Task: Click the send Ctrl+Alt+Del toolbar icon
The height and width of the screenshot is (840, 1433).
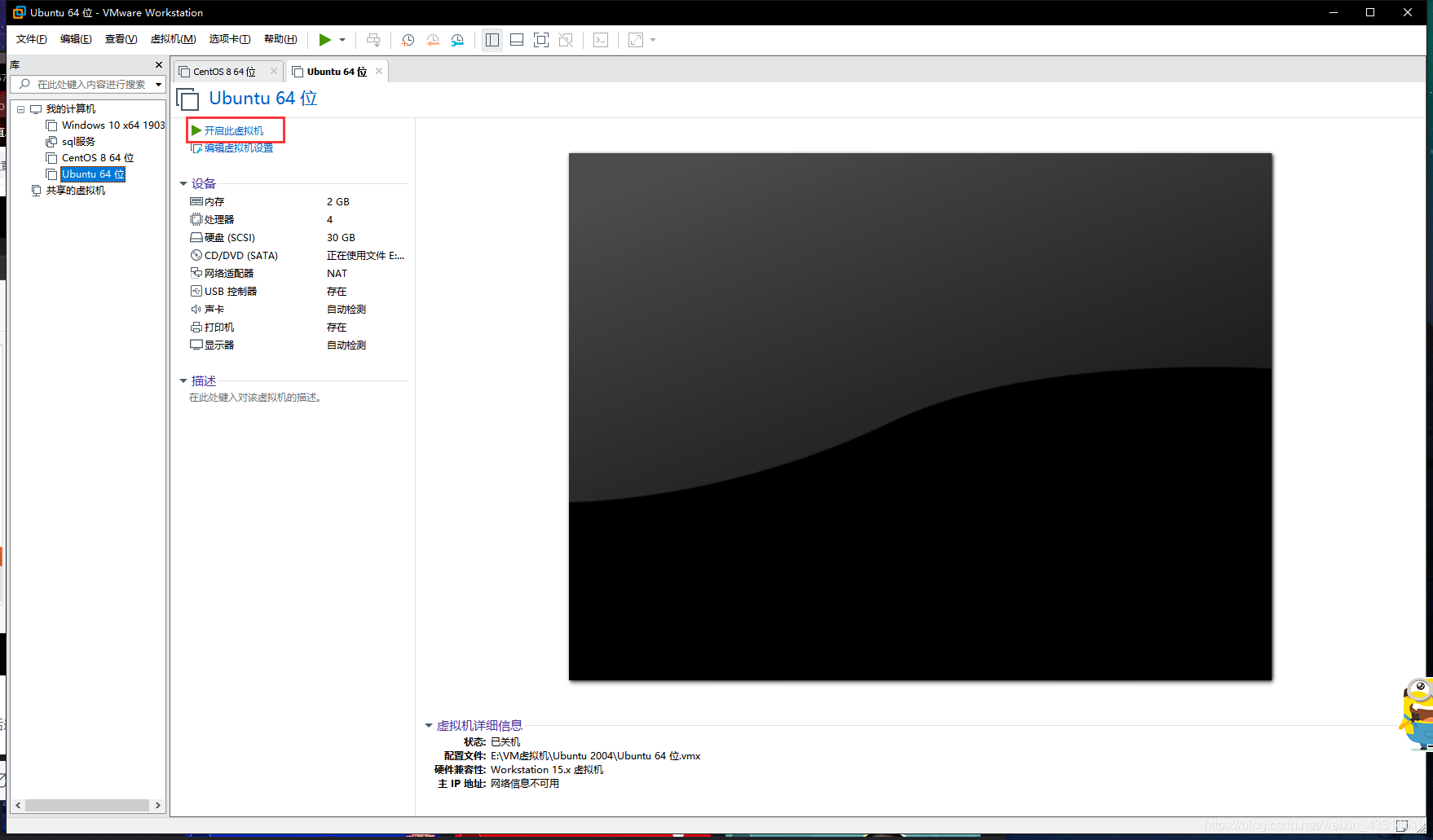Action: click(x=373, y=40)
